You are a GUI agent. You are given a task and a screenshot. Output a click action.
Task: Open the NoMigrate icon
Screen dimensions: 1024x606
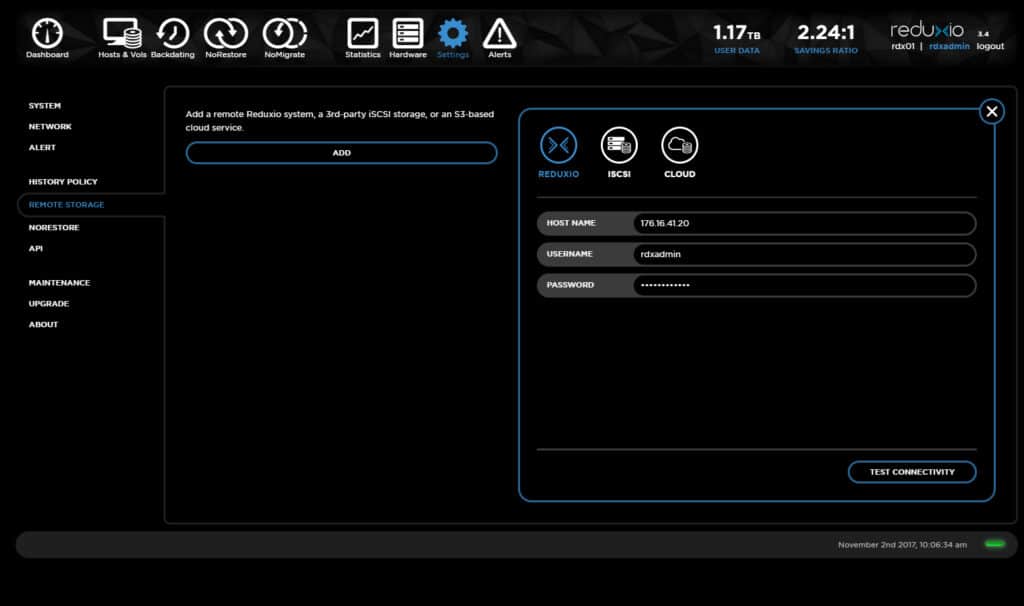[x=285, y=33]
